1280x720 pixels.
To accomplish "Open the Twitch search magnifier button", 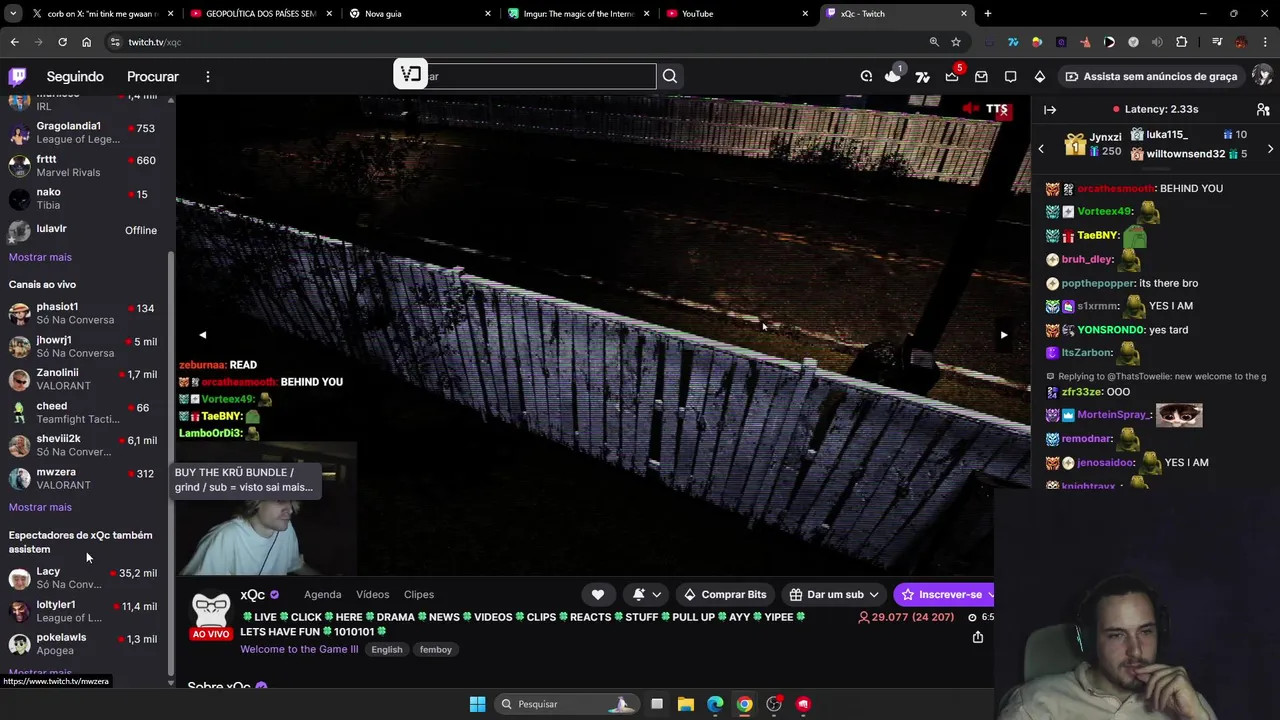I will pos(670,76).
